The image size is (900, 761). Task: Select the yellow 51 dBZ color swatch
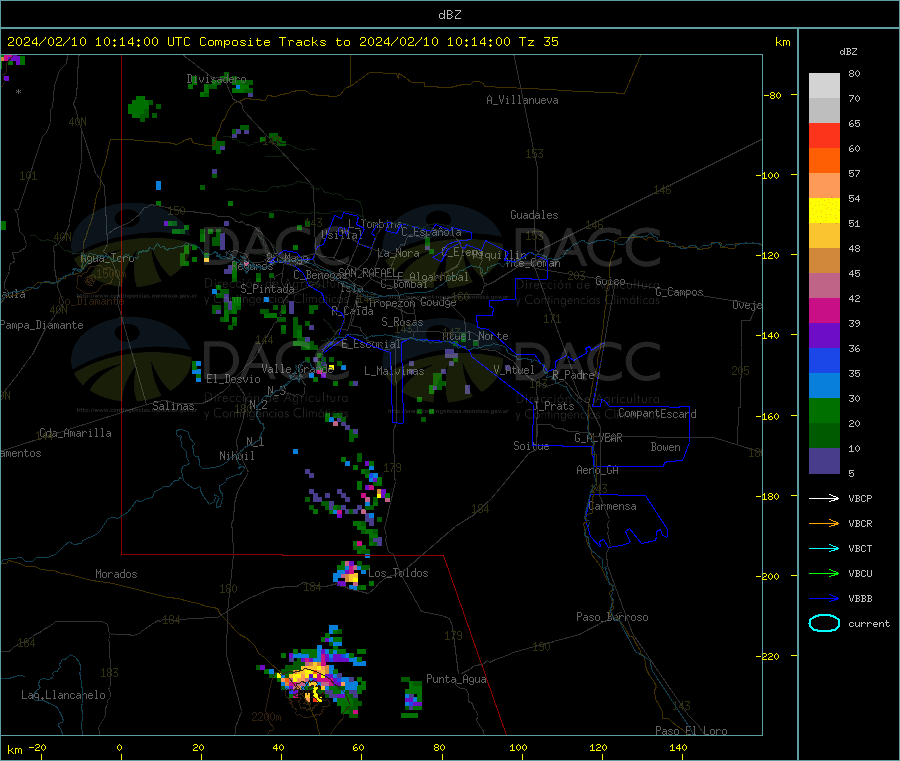pos(824,211)
